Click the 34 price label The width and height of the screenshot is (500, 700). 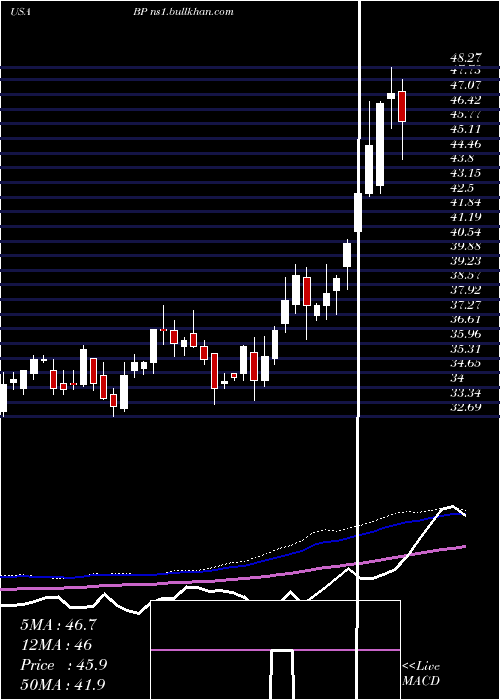(x=458, y=378)
